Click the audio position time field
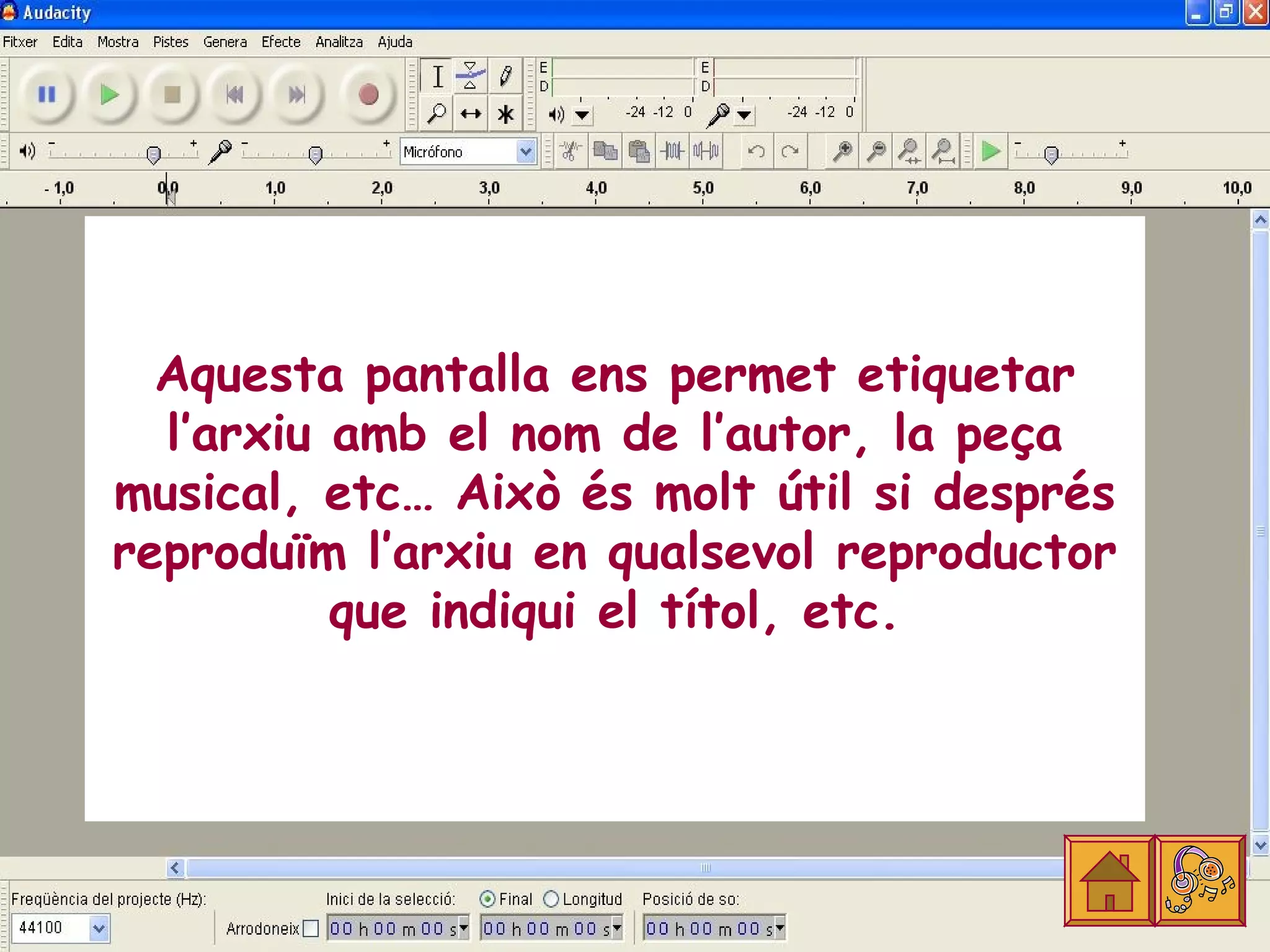Image resolution: width=1270 pixels, height=952 pixels. pos(714,928)
